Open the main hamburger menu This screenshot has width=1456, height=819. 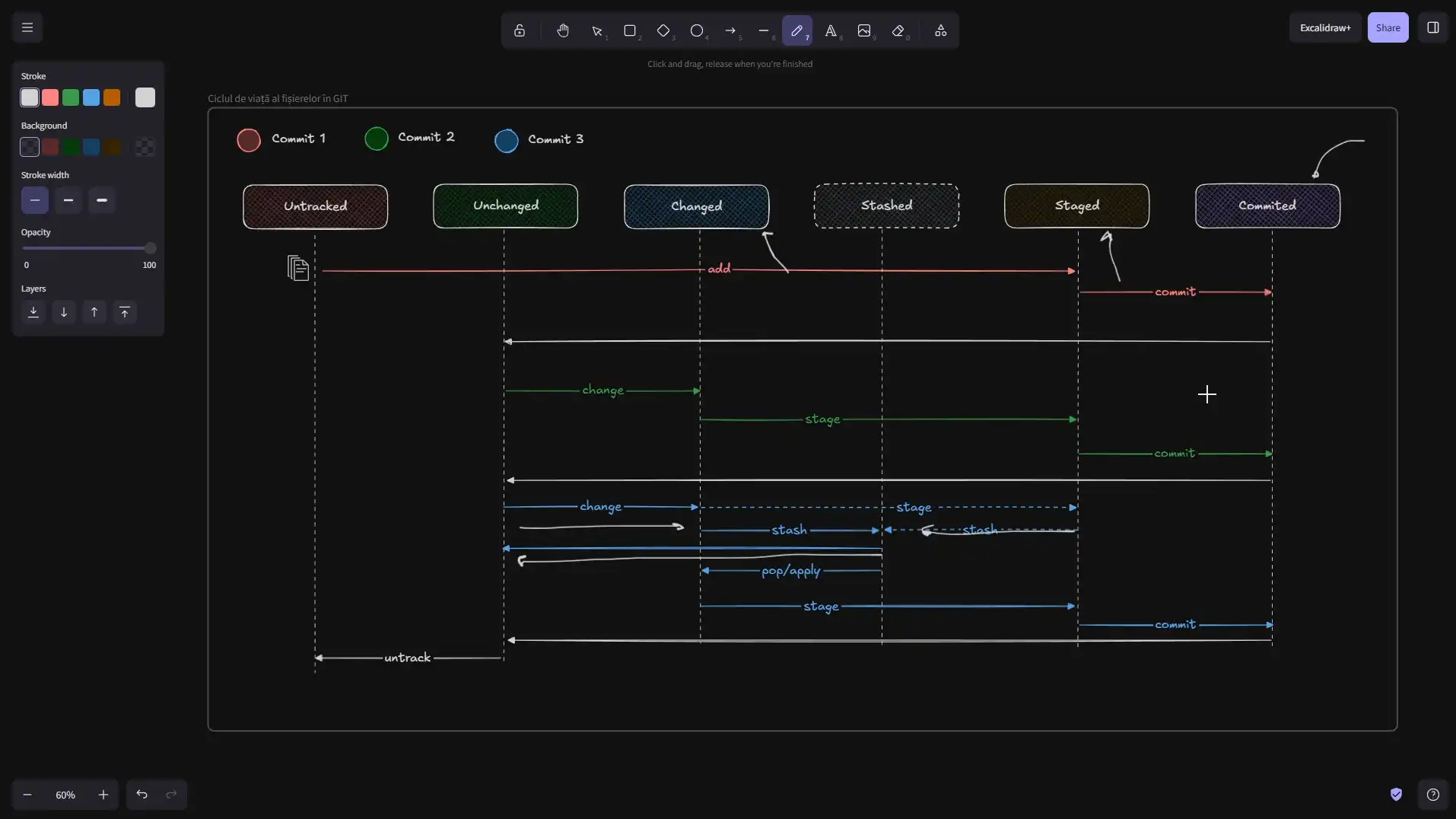click(x=27, y=27)
